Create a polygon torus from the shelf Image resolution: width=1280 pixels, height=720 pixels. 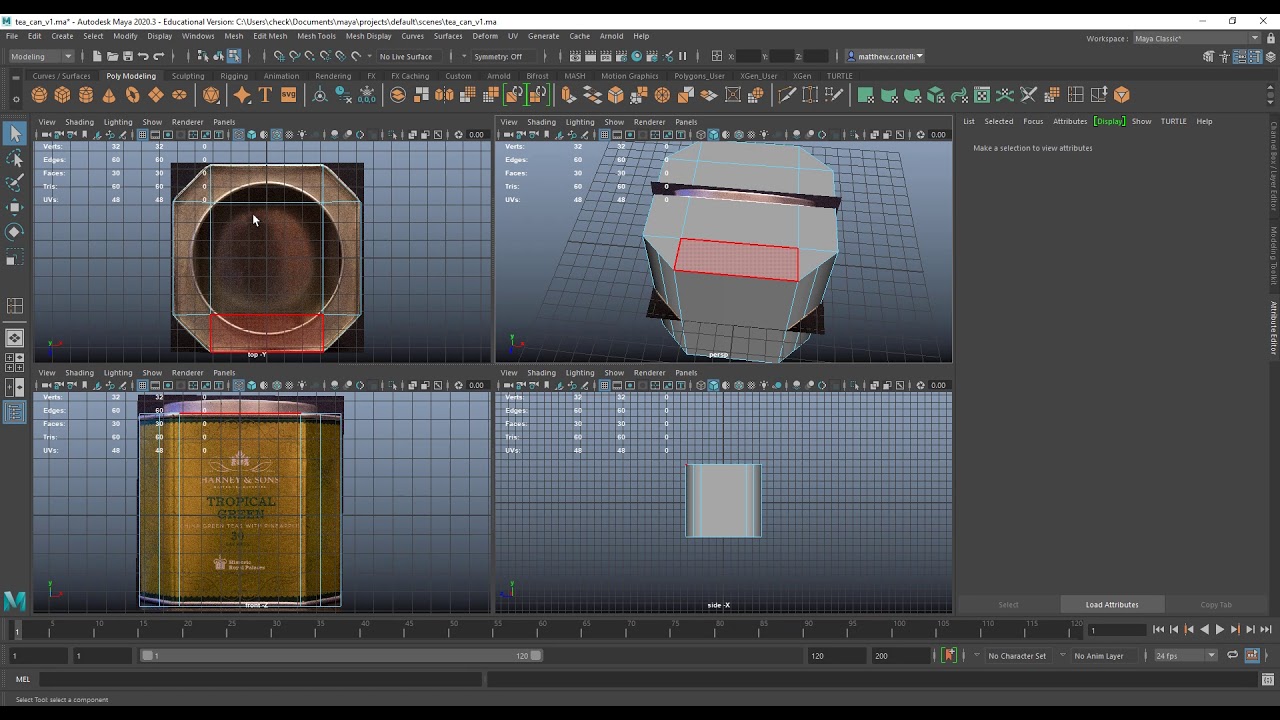pyautogui.click(x=132, y=95)
